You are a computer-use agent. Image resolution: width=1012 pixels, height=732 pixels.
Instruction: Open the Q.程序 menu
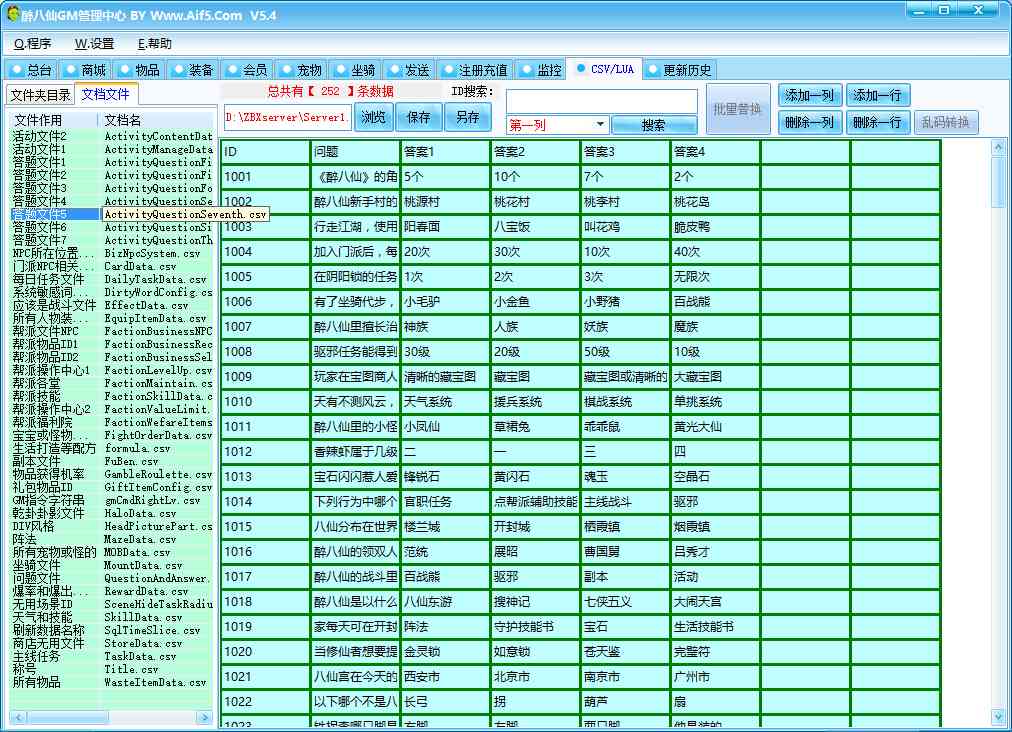pyautogui.click(x=33, y=44)
